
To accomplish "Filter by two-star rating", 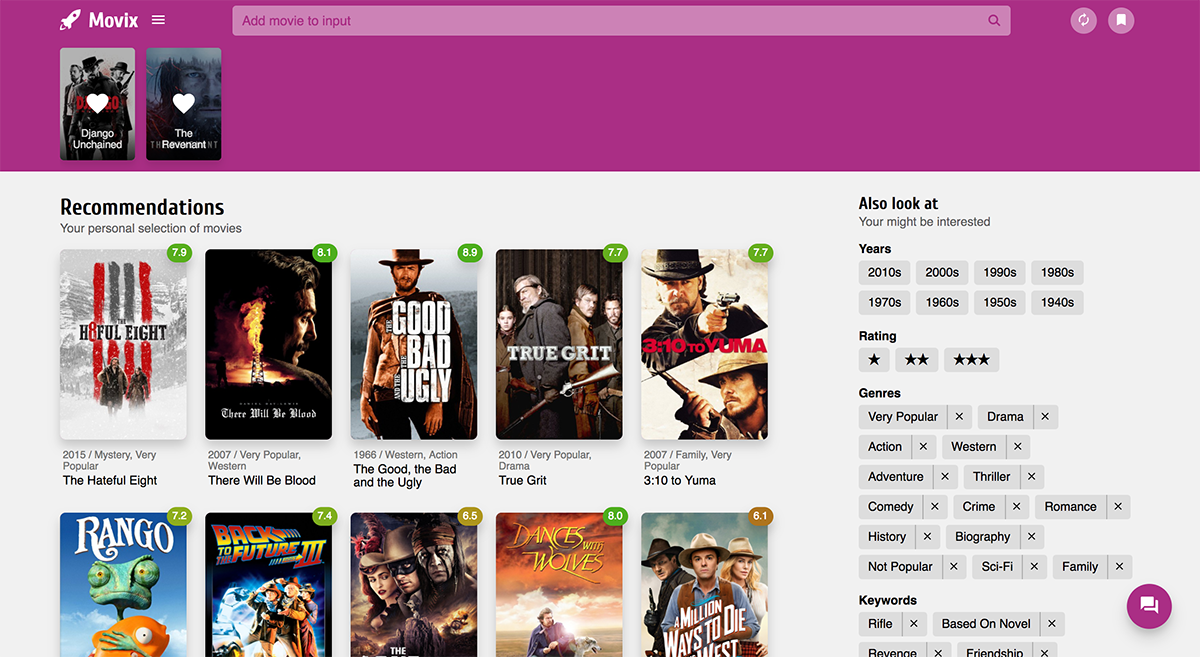I will (x=917, y=360).
